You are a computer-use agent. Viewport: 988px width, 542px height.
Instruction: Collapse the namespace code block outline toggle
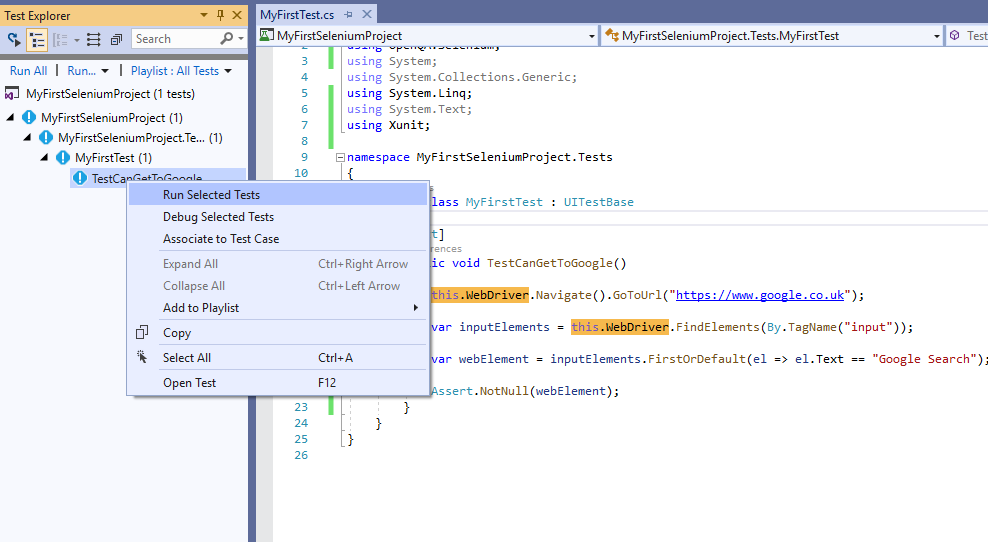[340, 158]
